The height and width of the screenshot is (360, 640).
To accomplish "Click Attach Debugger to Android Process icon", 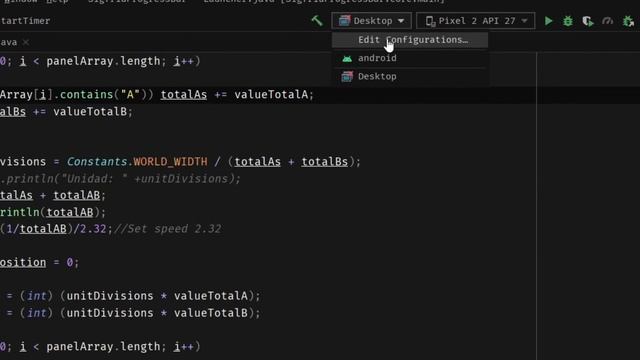I will click(x=628, y=21).
